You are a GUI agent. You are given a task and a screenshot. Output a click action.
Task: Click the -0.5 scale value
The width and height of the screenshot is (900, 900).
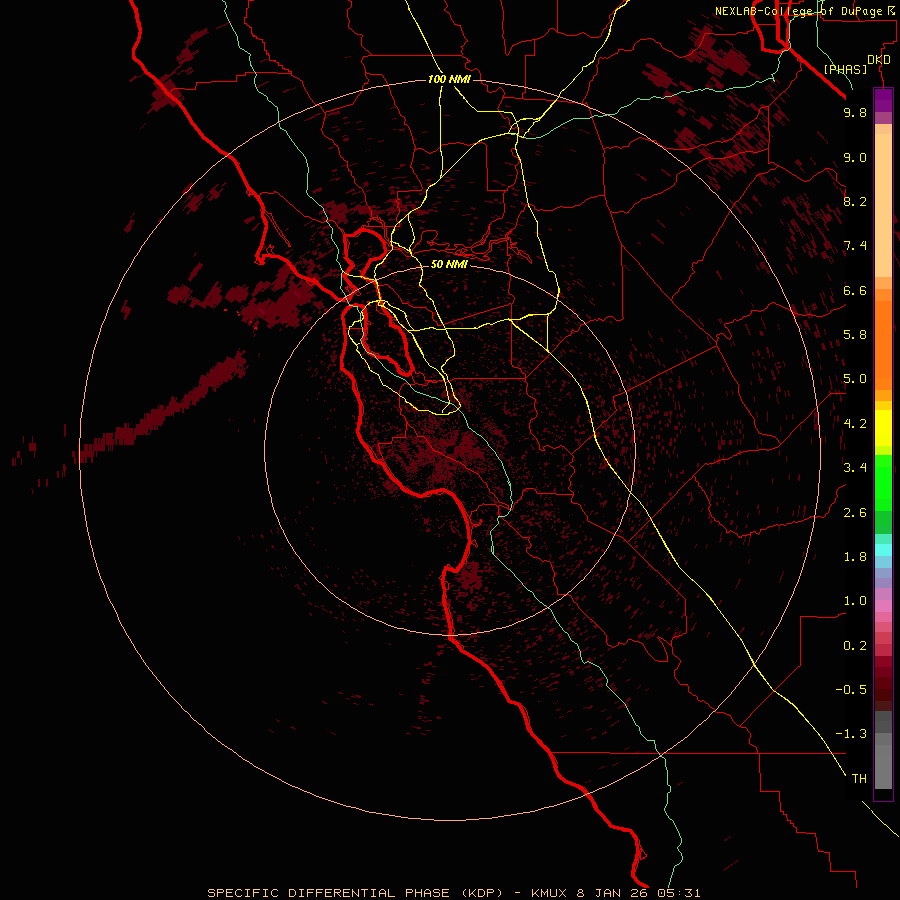click(851, 690)
